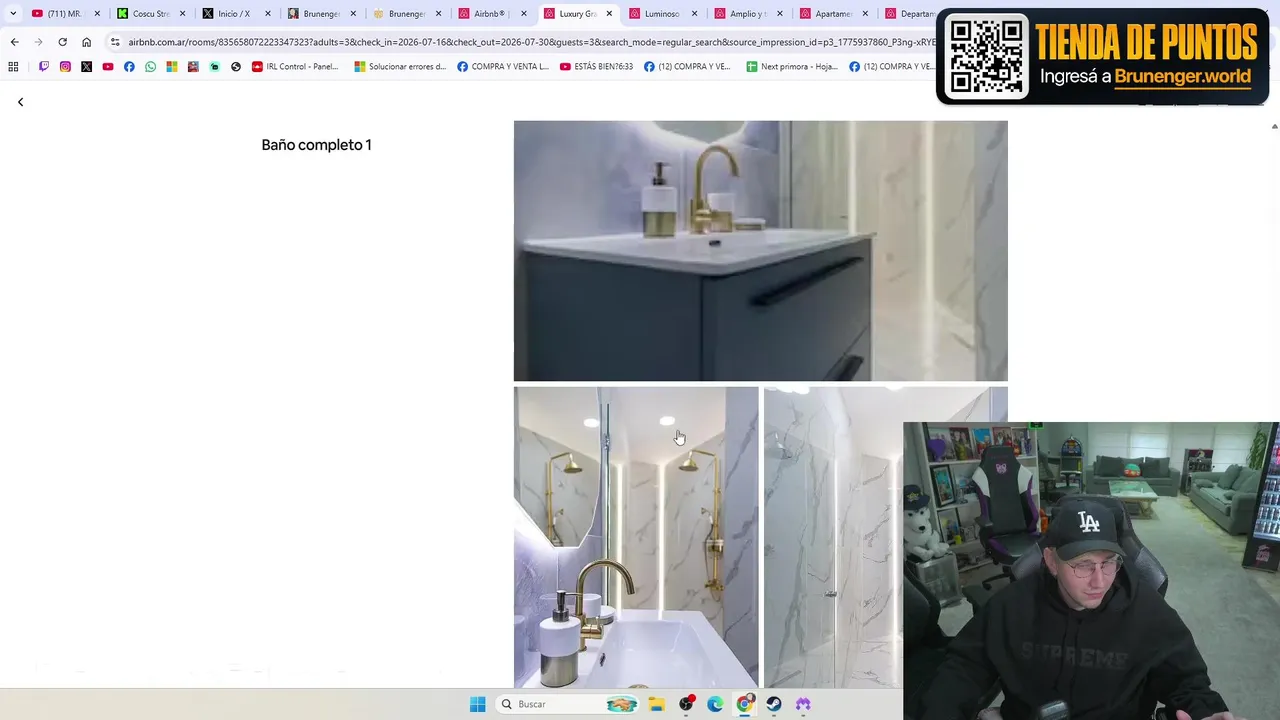Open the Instagram bookmark icon
The height and width of the screenshot is (720, 1280).
(65, 67)
